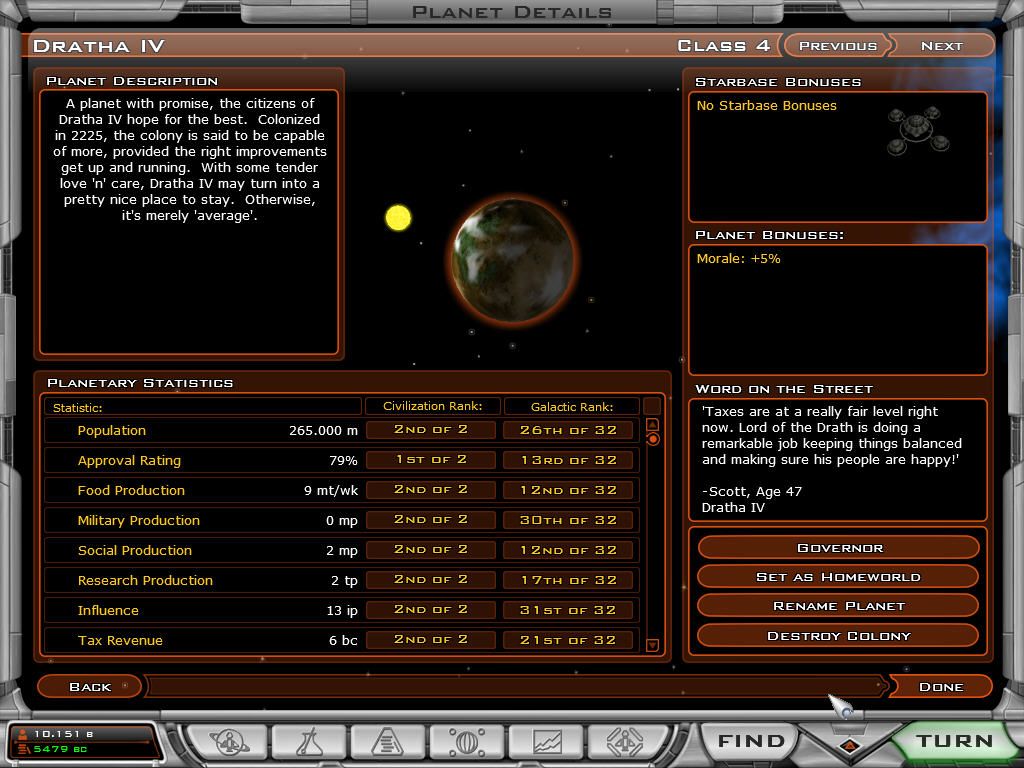Image resolution: width=1024 pixels, height=768 pixels.
Task: Open the Foreign Policy globe icon
Action: (x=467, y=742)
